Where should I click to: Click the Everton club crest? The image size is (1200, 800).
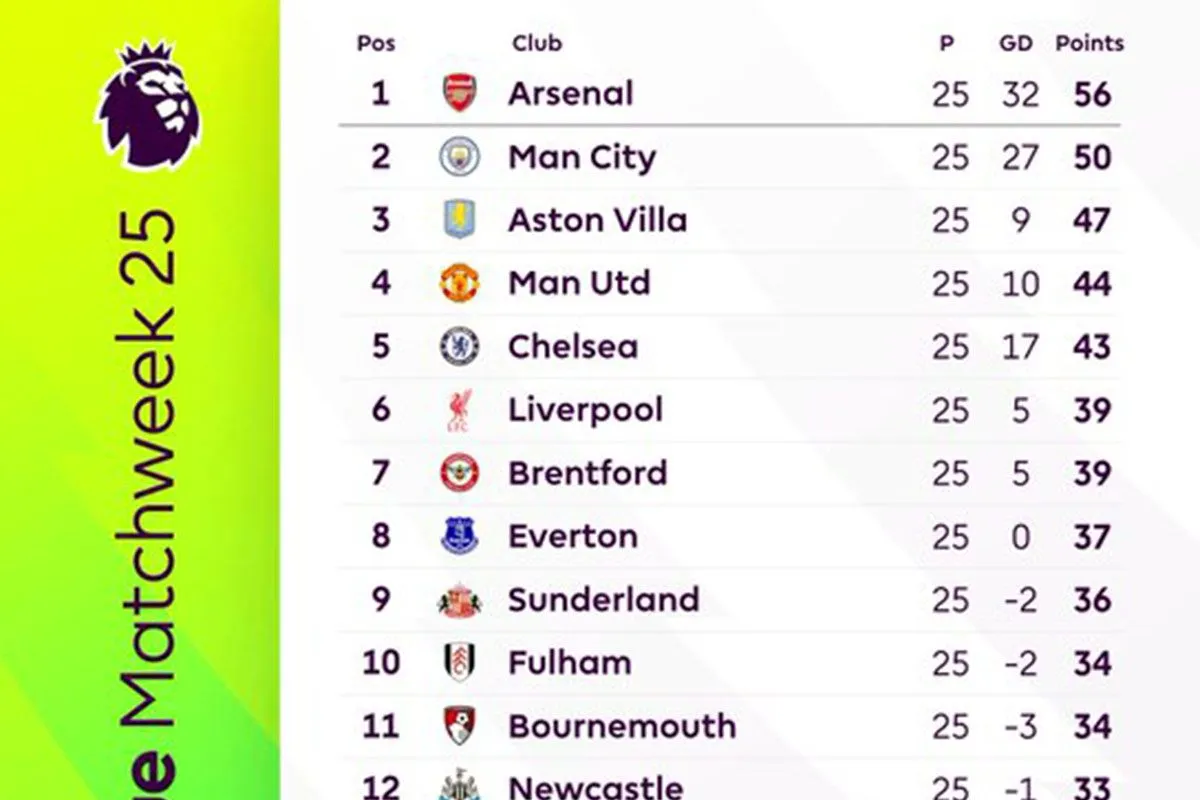460,536
